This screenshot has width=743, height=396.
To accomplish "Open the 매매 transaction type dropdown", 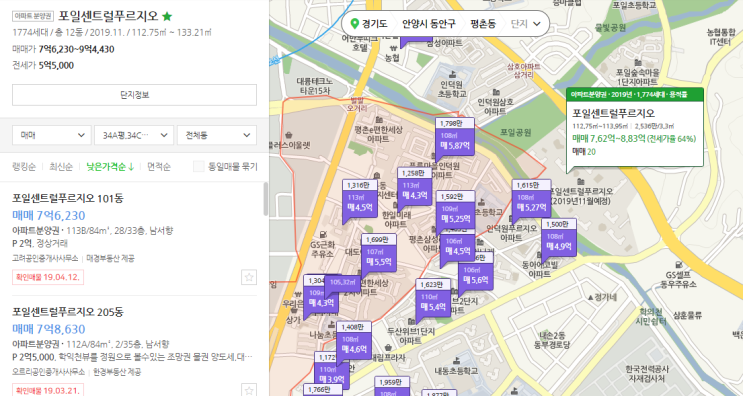I will (52, 135).
